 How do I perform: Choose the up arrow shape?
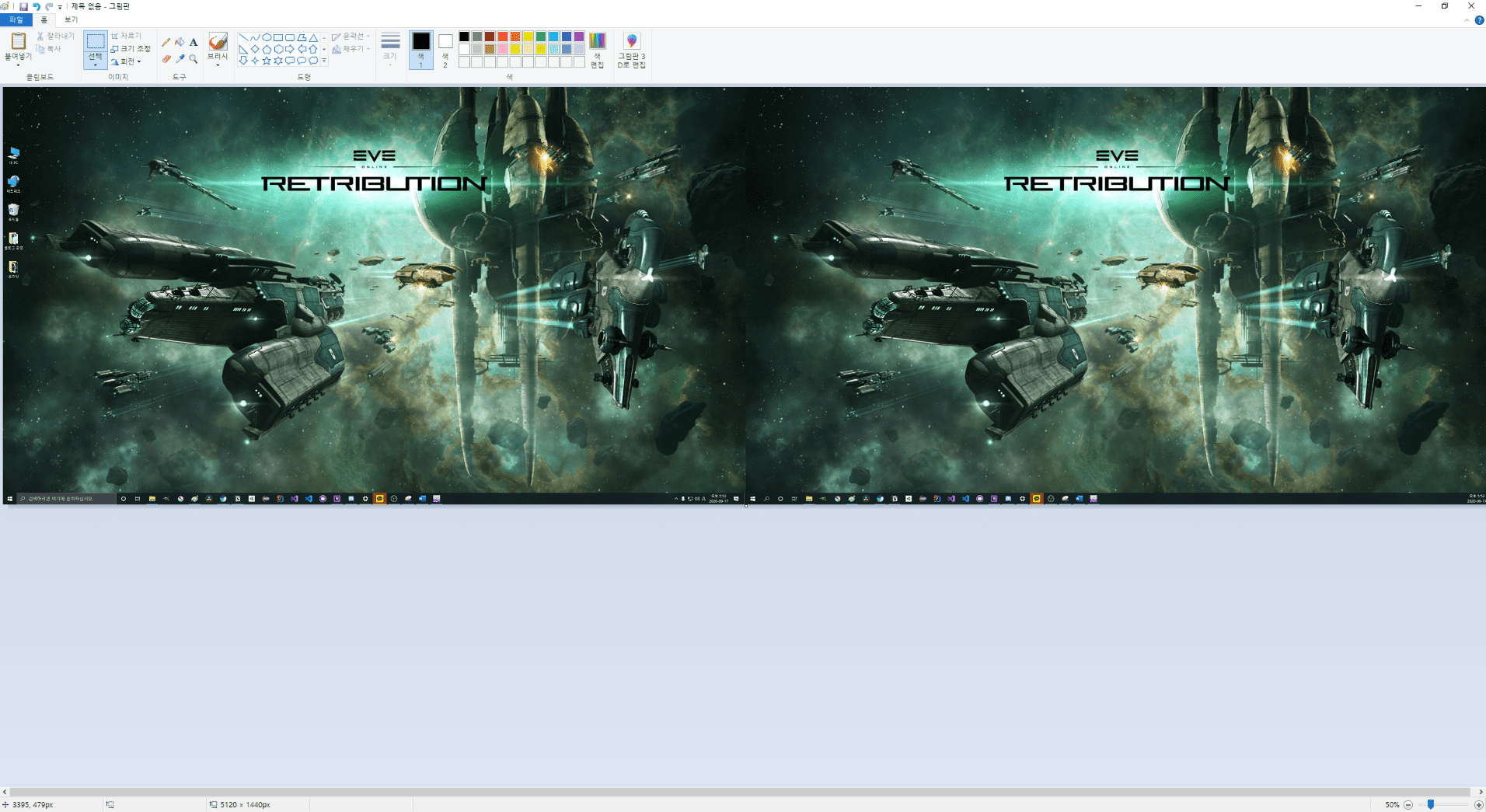click(x=313, y=49)
